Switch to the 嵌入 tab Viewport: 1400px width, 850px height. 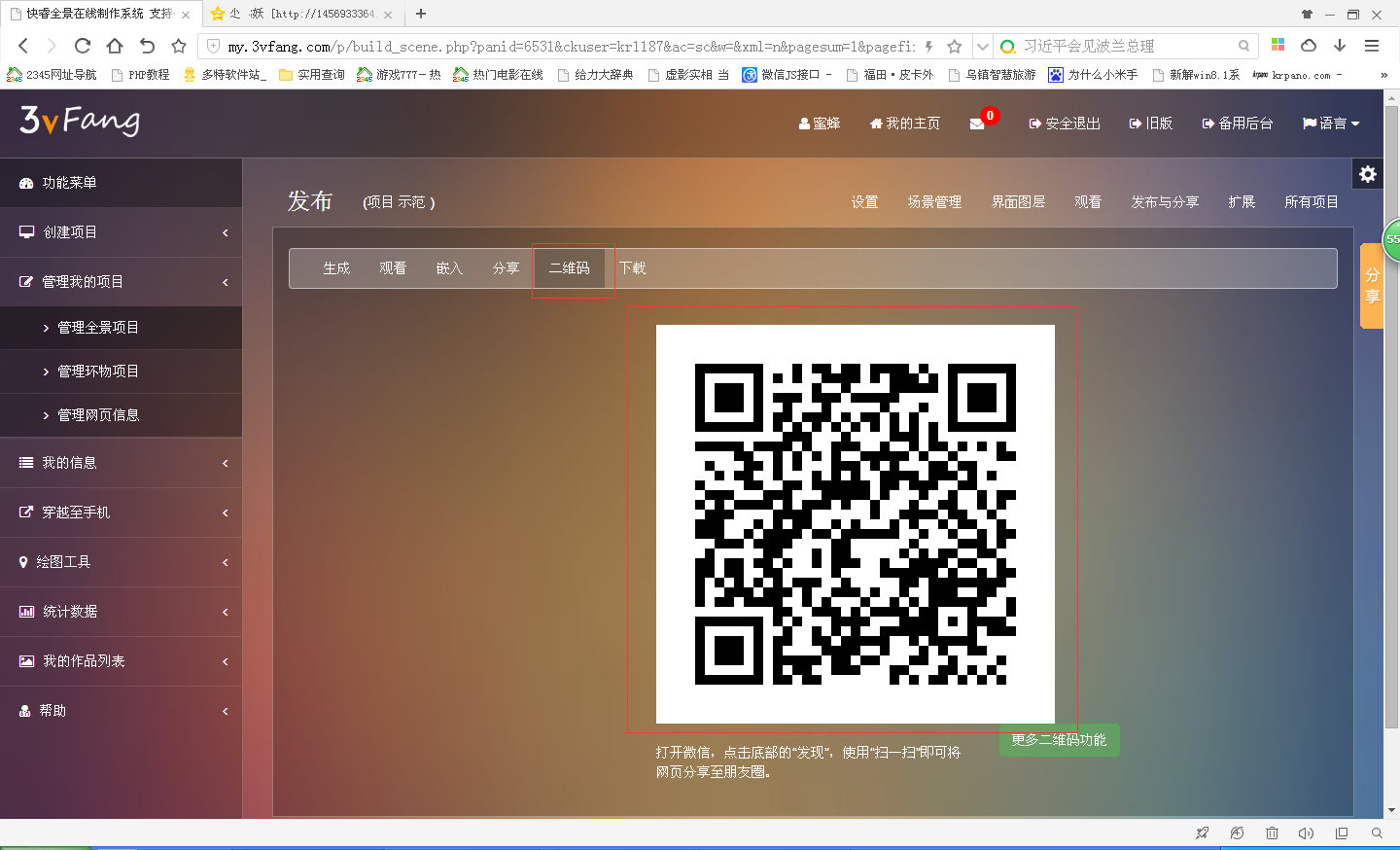tap(449, 268)
